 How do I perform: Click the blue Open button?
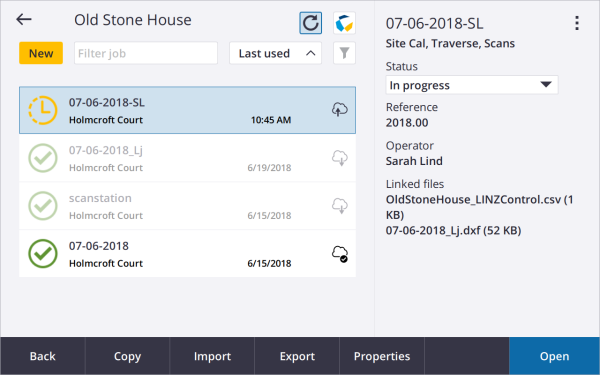click(554, 356)
